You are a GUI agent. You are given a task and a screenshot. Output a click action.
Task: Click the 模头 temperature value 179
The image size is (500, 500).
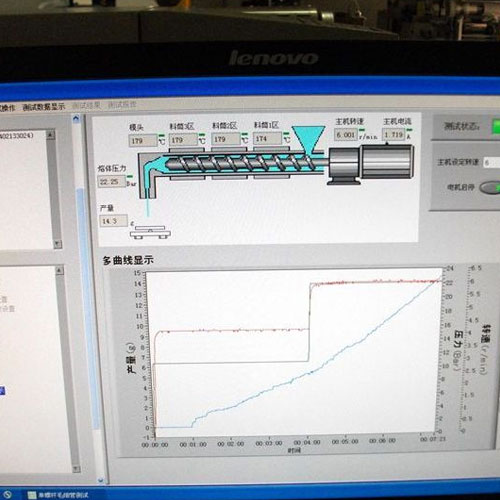coord(142,141)
